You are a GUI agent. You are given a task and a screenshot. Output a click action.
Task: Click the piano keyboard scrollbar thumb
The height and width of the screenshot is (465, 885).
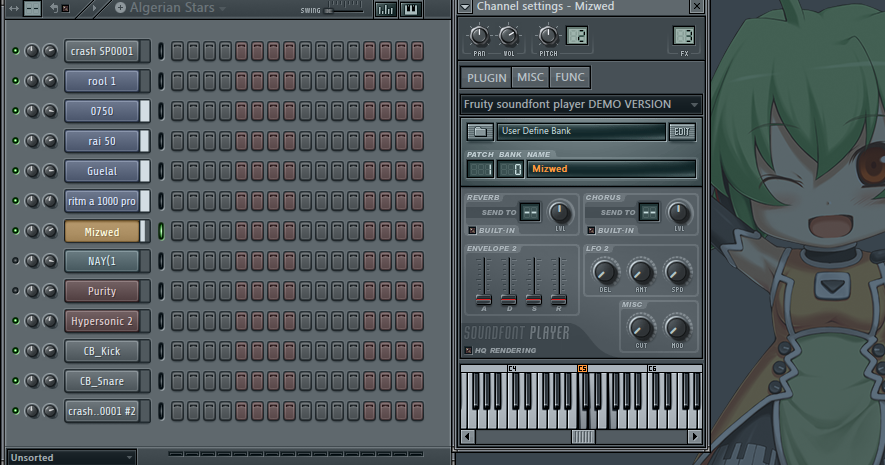[583, 436]
